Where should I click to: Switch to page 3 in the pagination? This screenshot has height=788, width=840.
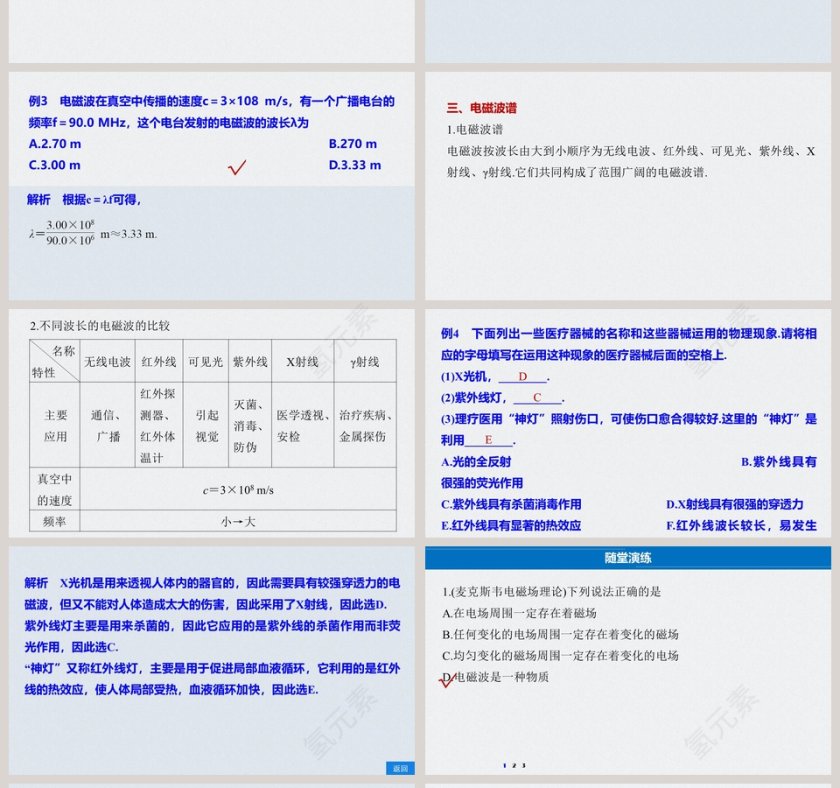click(x=524, y=766)
